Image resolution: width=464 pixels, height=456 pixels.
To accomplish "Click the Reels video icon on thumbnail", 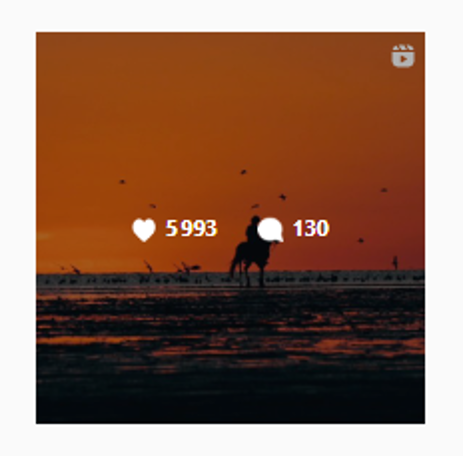I will (403, 56).
